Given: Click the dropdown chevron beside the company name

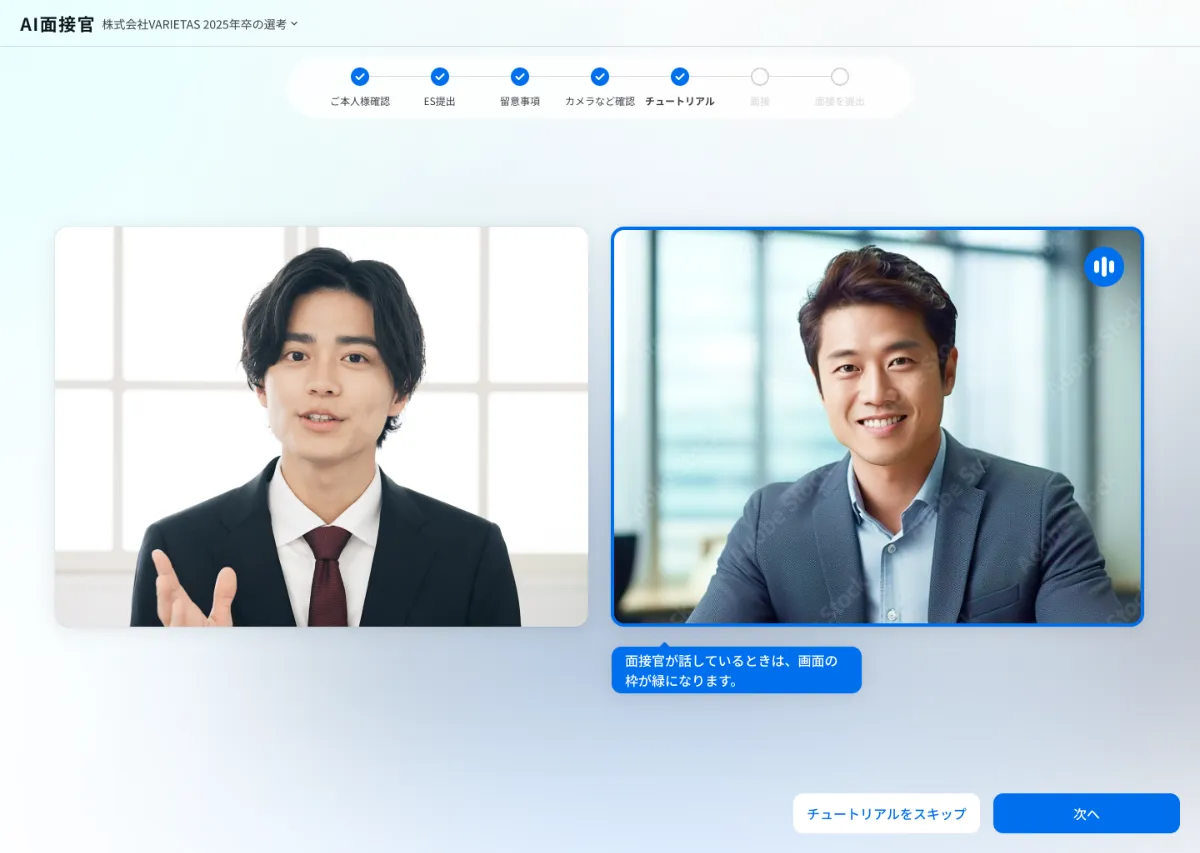Looking at the screenshot, I should click(x=294, y=24).
